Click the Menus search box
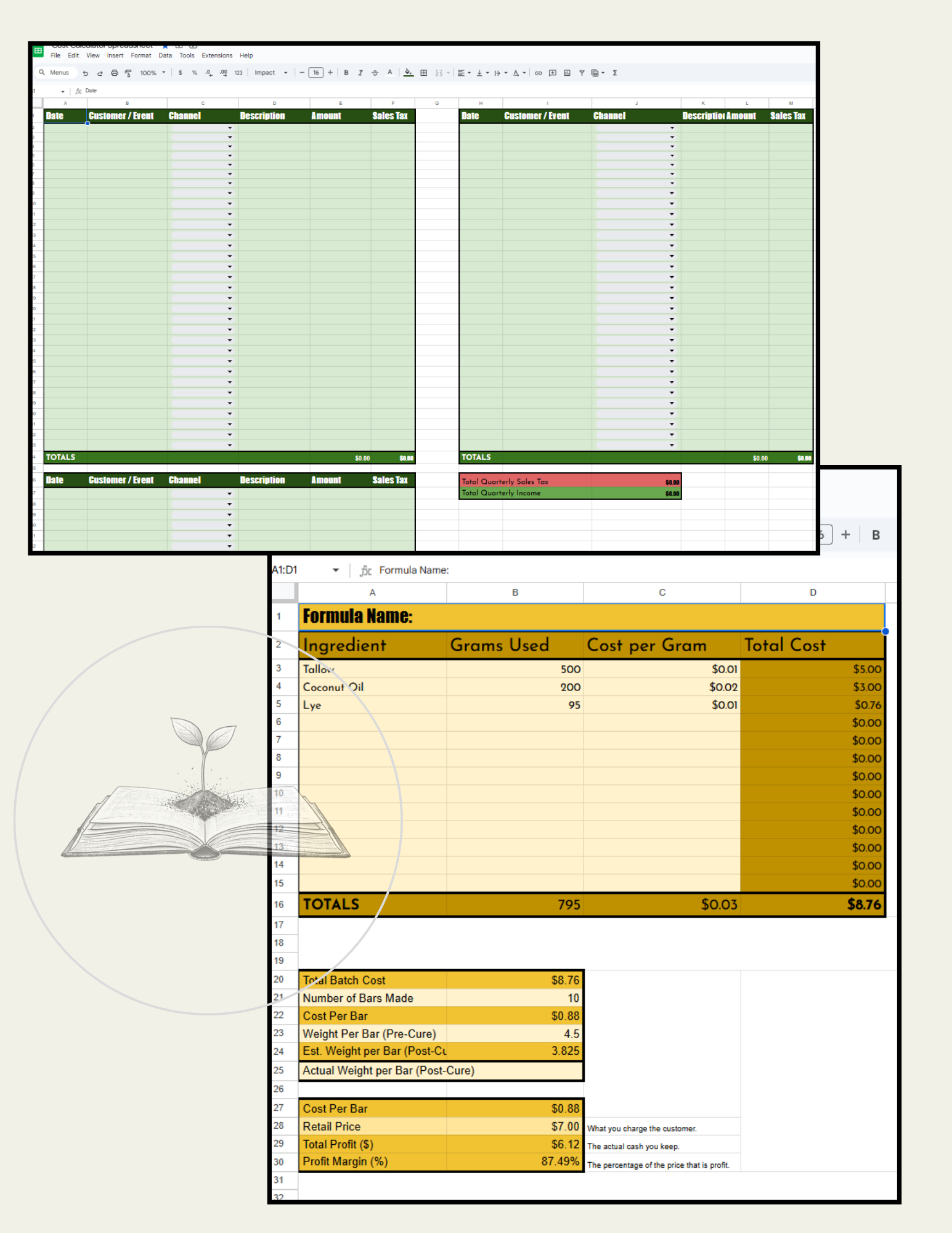This screenshot has width=952, height=1233. click(55, 73)
